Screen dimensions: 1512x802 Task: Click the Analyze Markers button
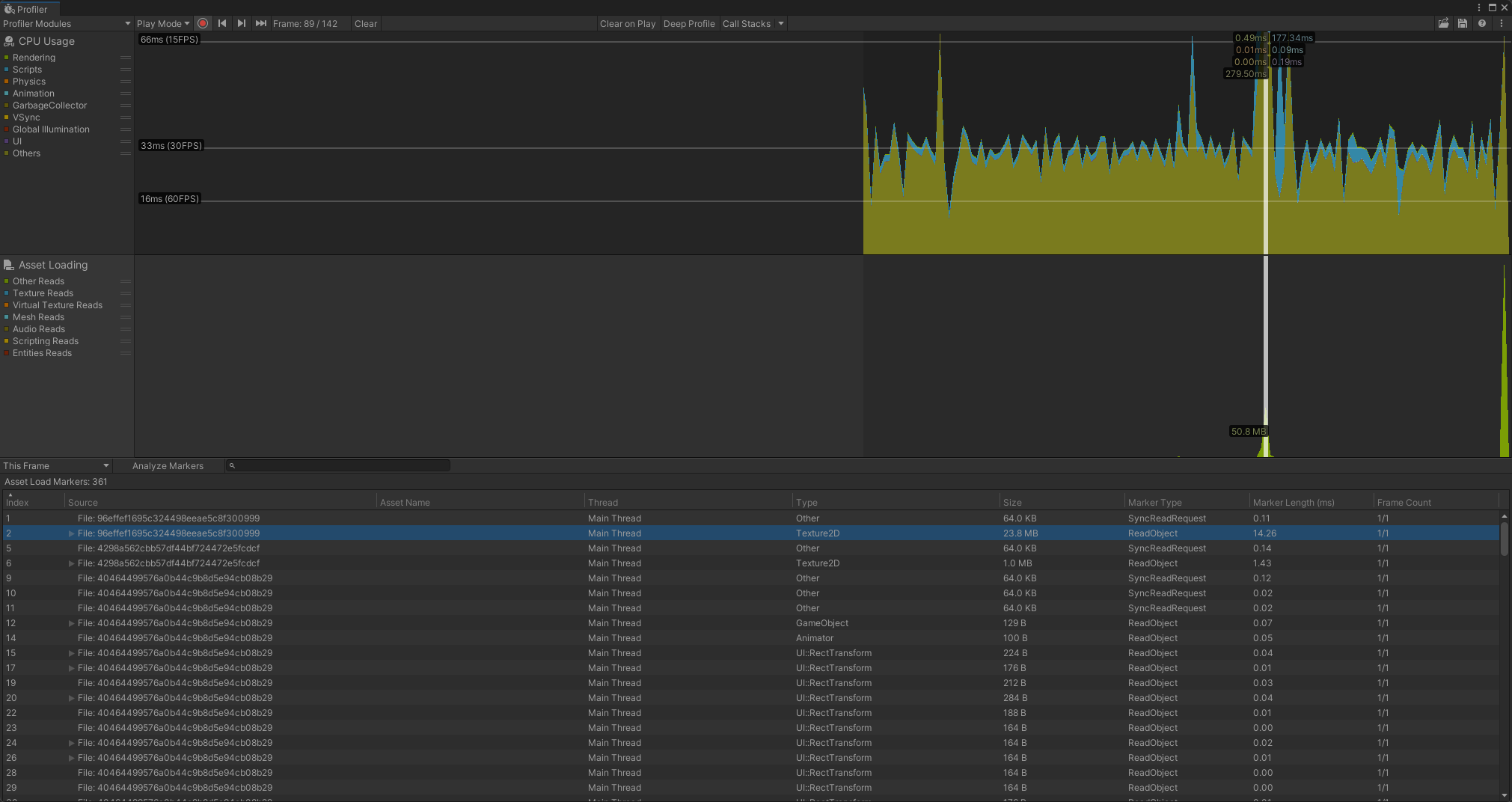[x=168, y=466]
